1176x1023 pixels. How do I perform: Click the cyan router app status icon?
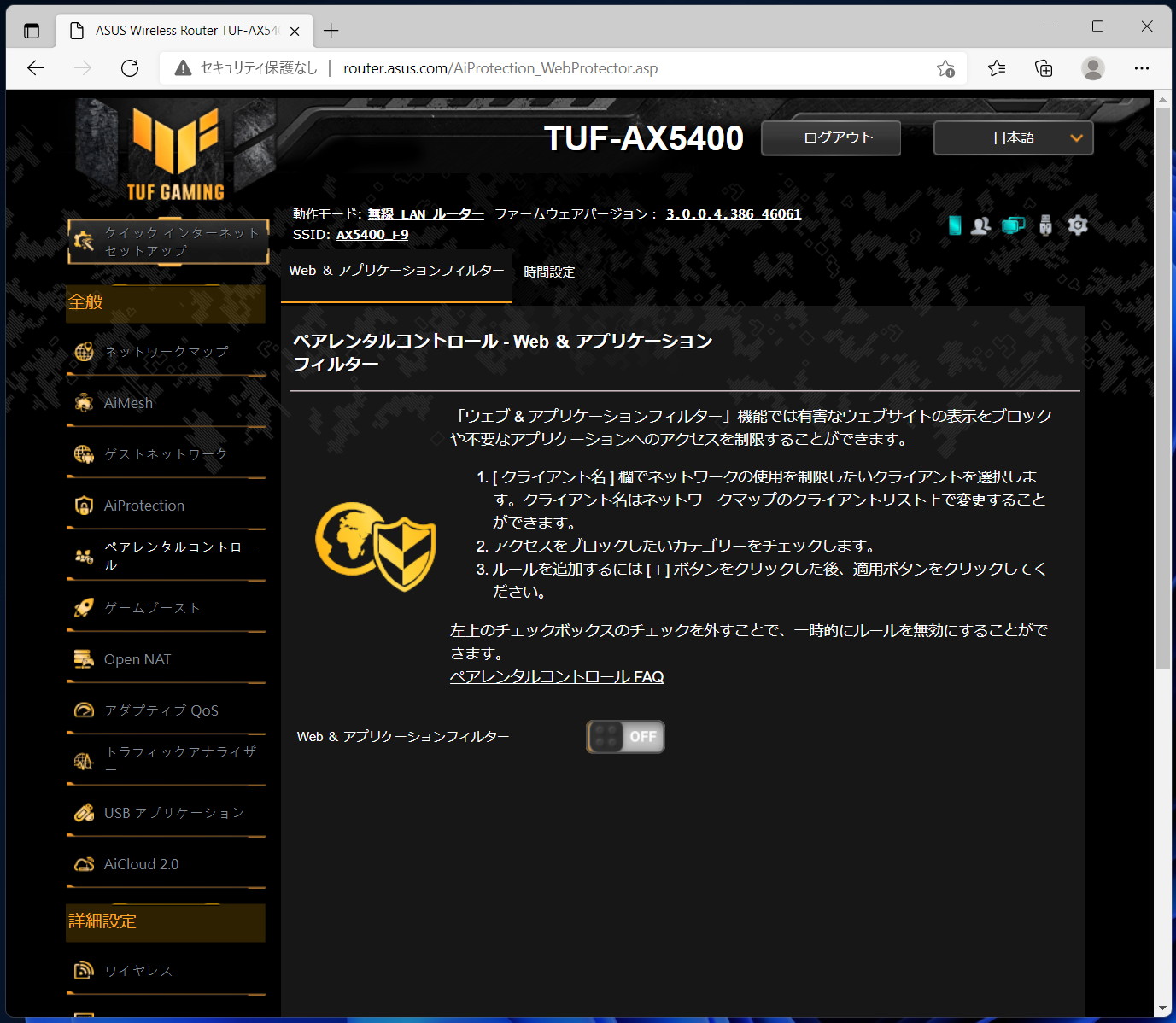click(955, 225)
